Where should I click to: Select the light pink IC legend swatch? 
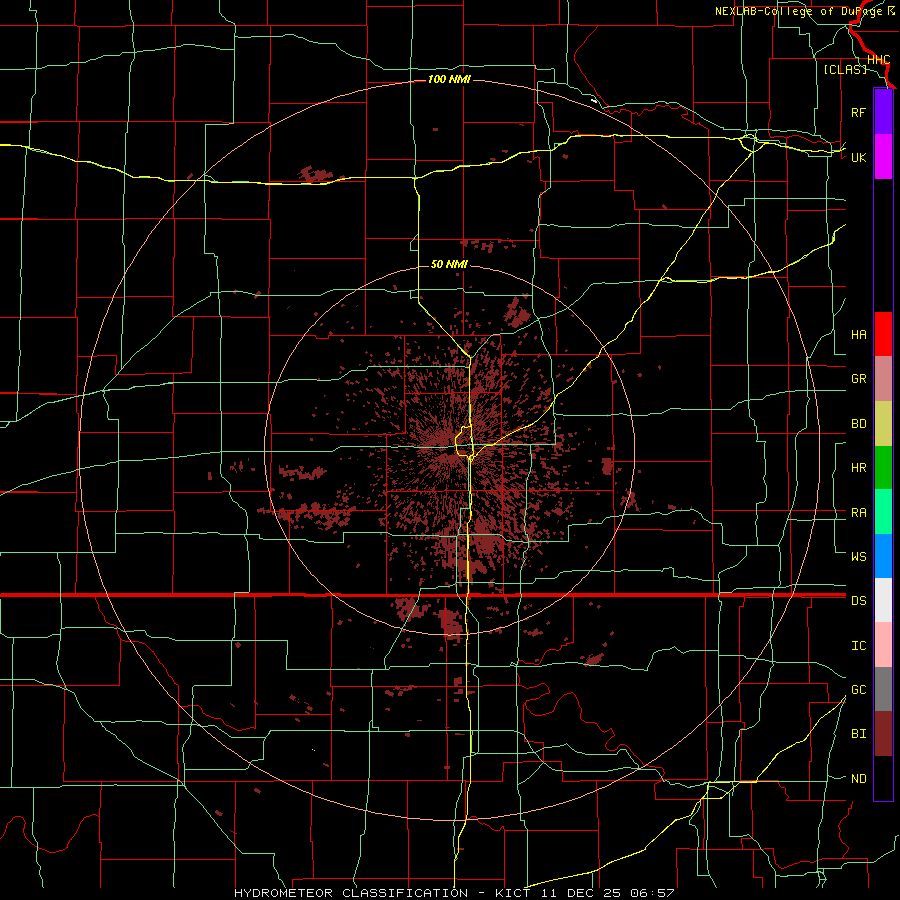pos(883,645)
